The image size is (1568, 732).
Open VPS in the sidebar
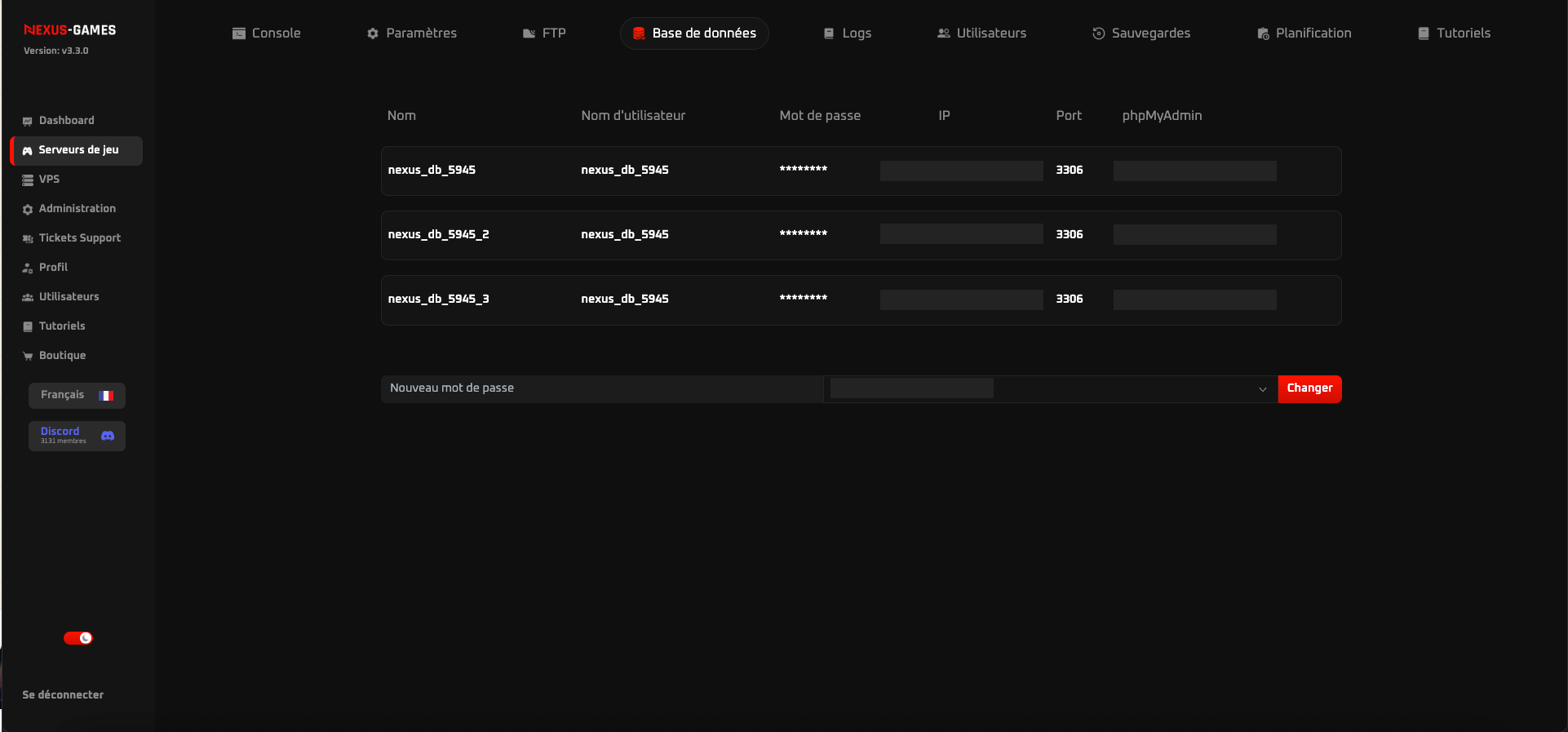(x=49, y=180)
